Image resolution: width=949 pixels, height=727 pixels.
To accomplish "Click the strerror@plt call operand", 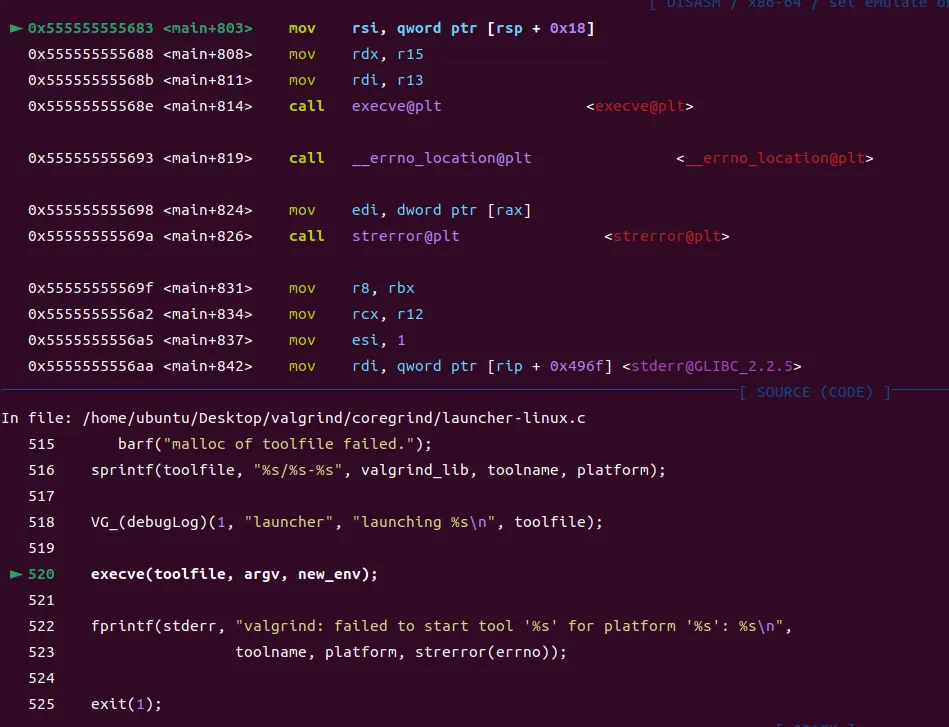I will tap(405, 236).
